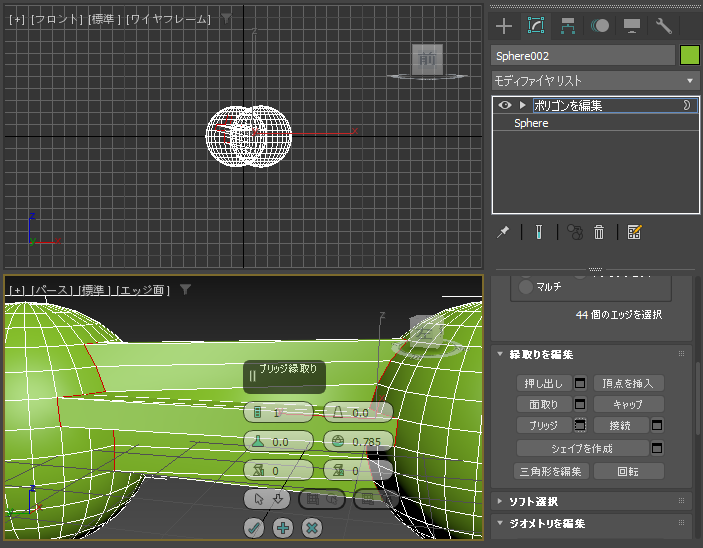Click the 接続 button
Viewport: 703px width, 548px height.
(x=621, y=425)
